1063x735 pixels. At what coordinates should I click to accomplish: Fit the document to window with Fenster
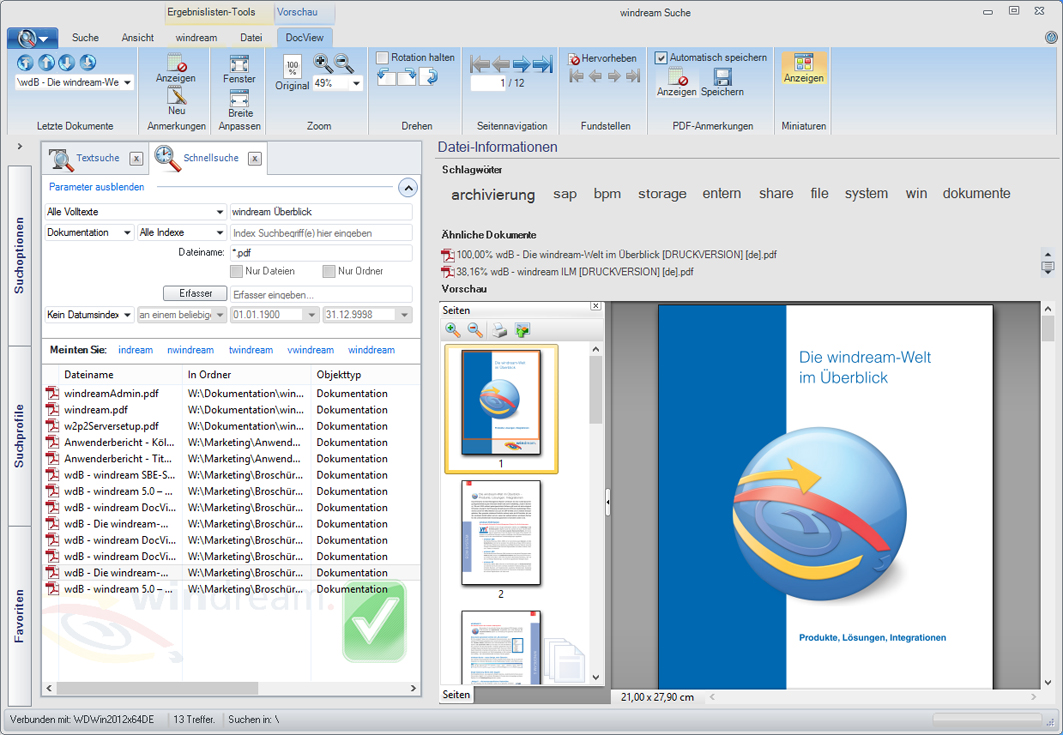pyautogui.click(x=239, y=68)
